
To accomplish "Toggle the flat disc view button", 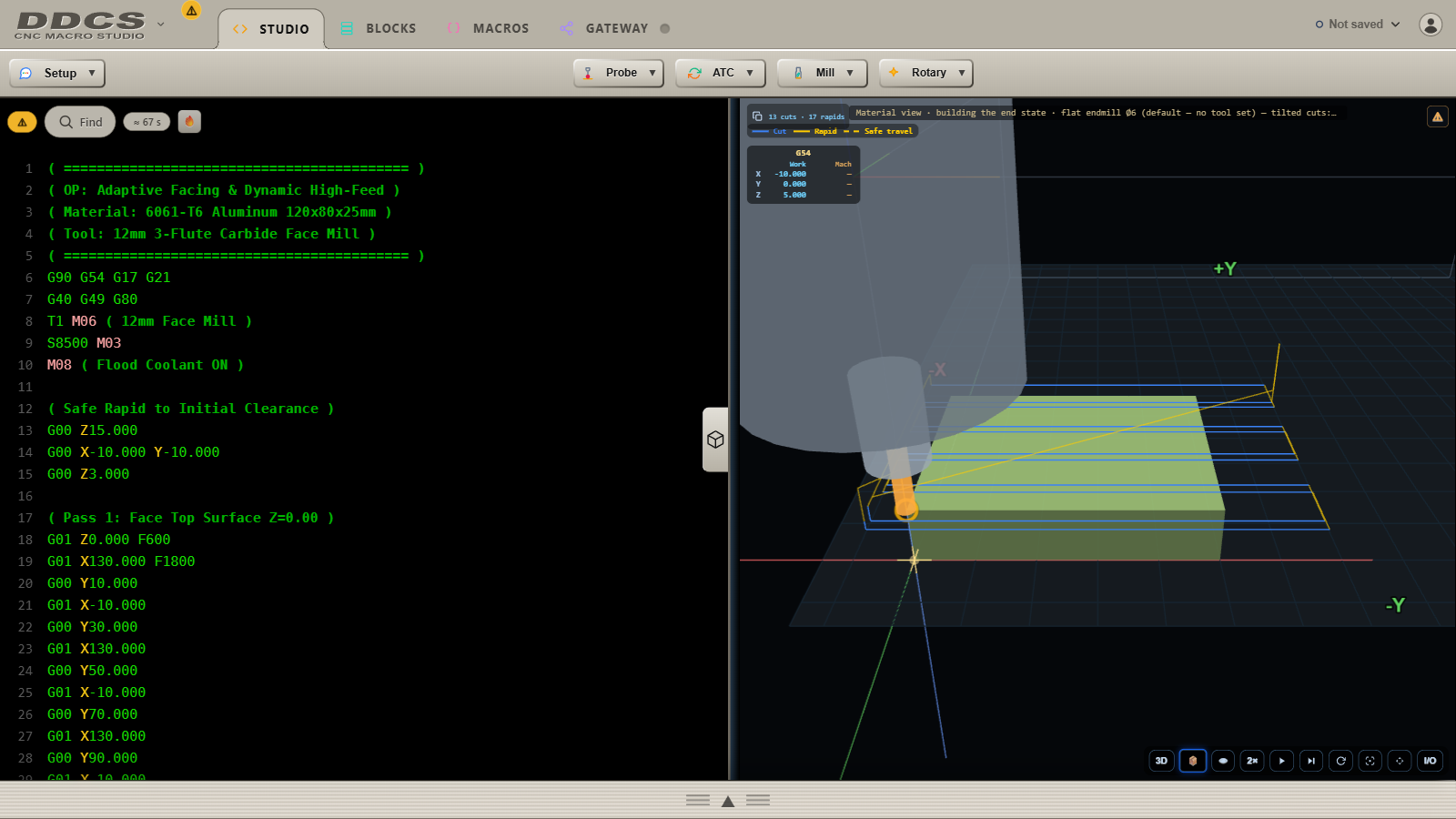I will click(1223, 761).
